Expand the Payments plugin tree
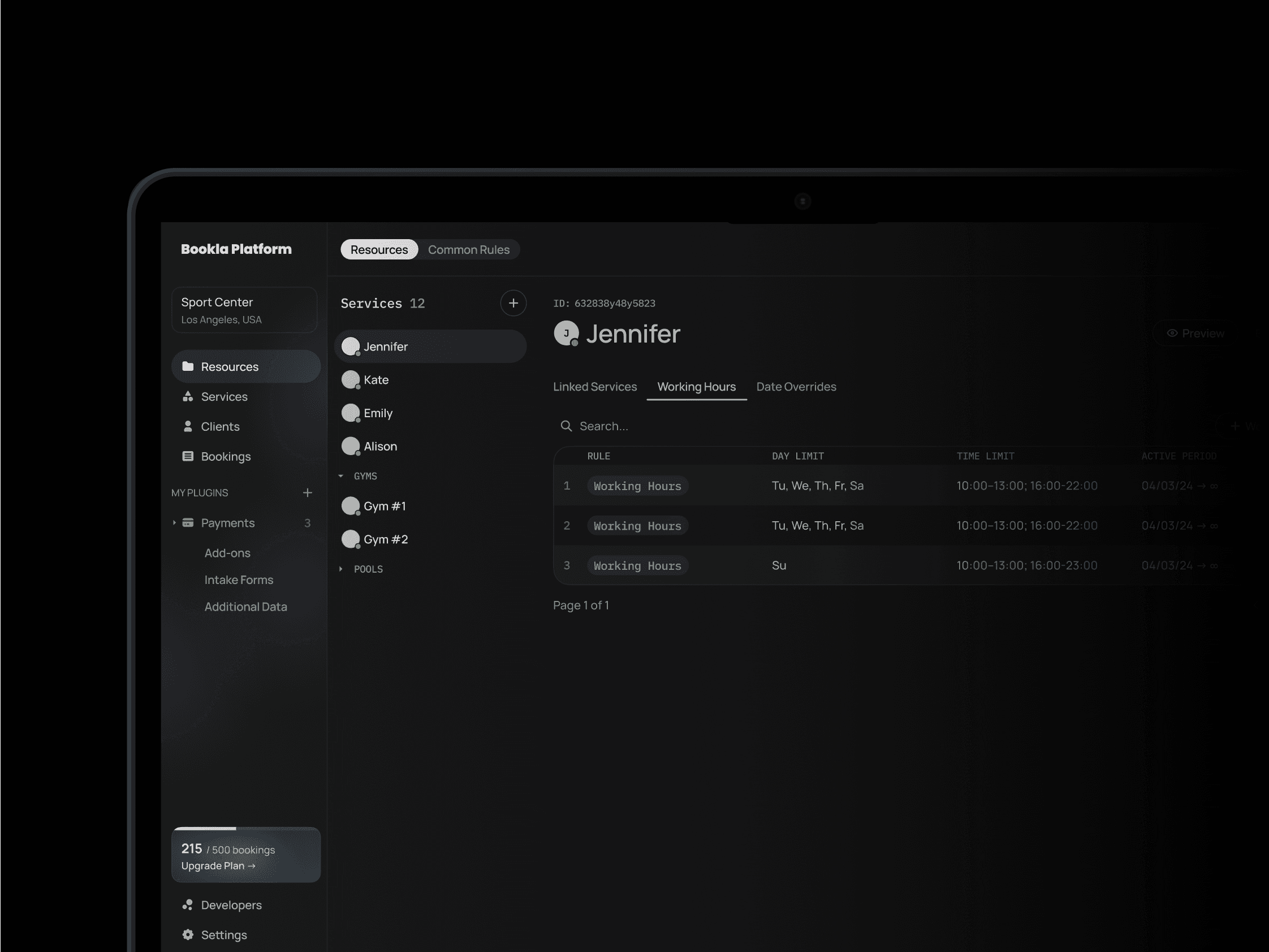Viewport: 1269px width, 952px height. (174, 522)
